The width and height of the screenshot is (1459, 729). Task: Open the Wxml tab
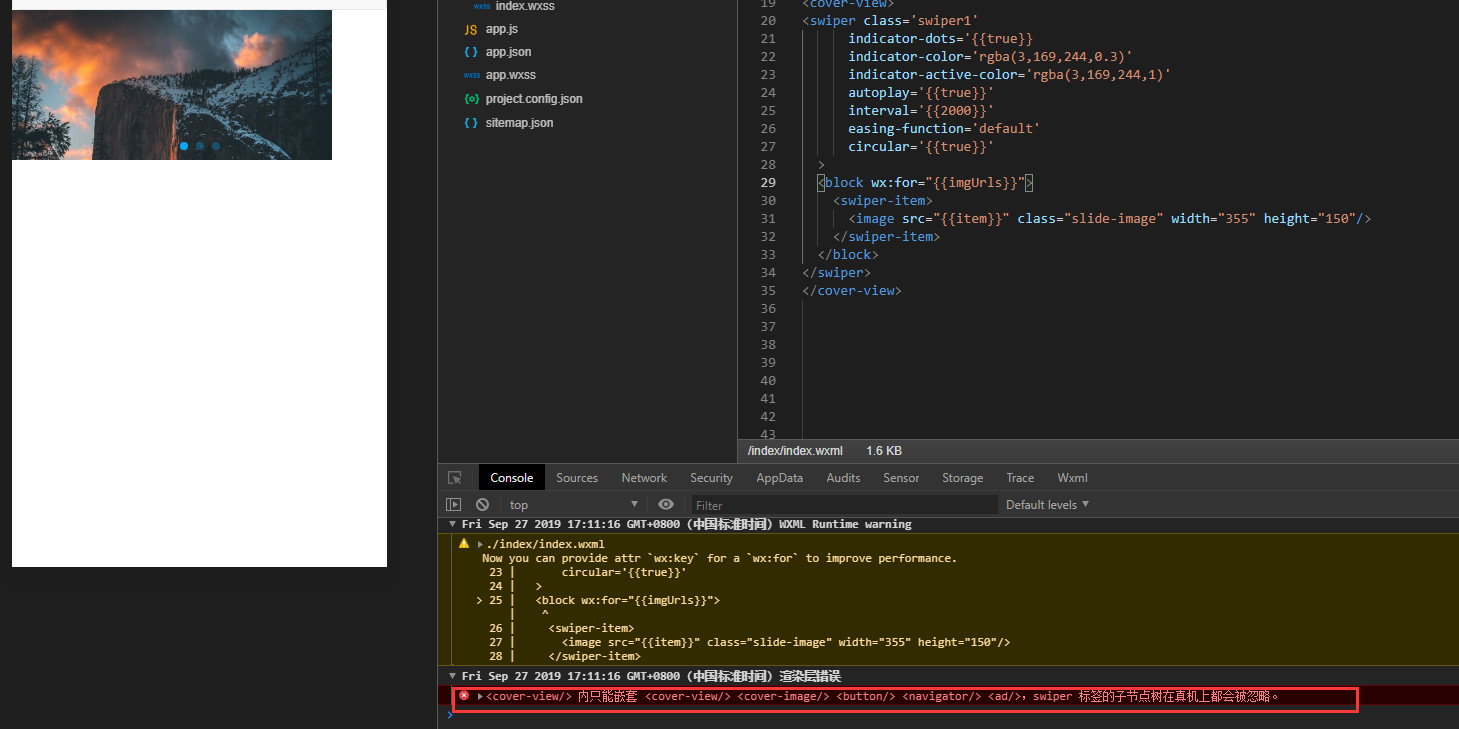[x=1072, y=478]
